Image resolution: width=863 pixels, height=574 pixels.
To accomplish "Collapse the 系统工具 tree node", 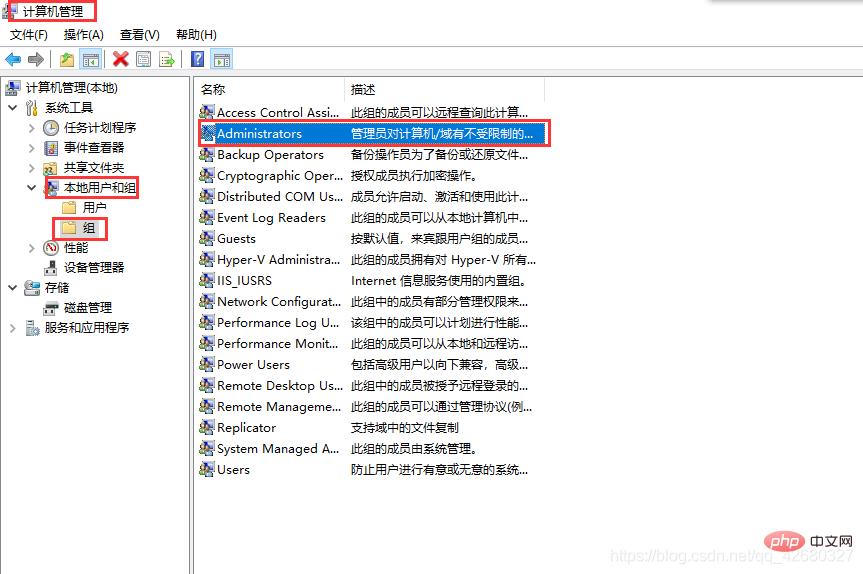I will tap(13, 108).
